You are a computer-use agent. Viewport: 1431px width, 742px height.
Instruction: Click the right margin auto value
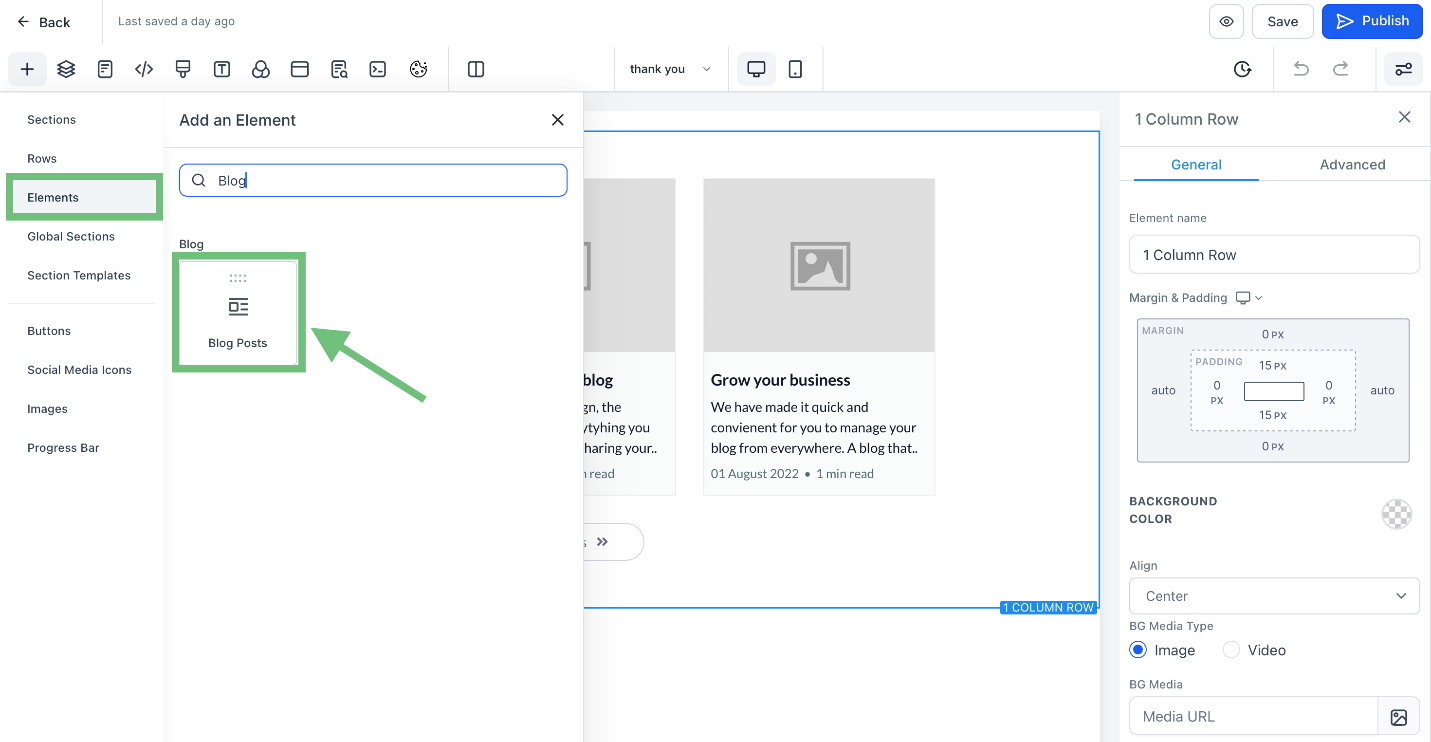[x=1382, y=391]
